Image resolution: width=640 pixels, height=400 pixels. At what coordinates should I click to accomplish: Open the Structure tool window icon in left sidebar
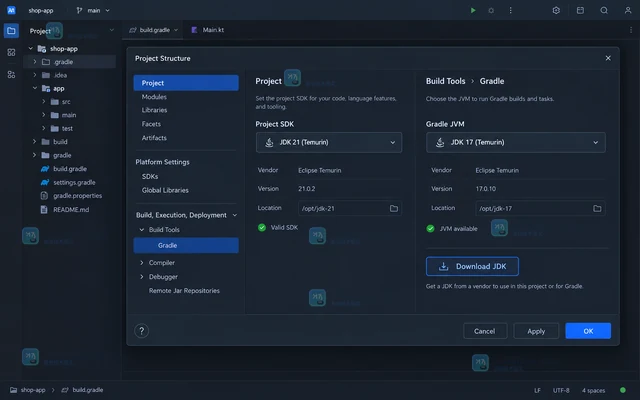[11, 52]
